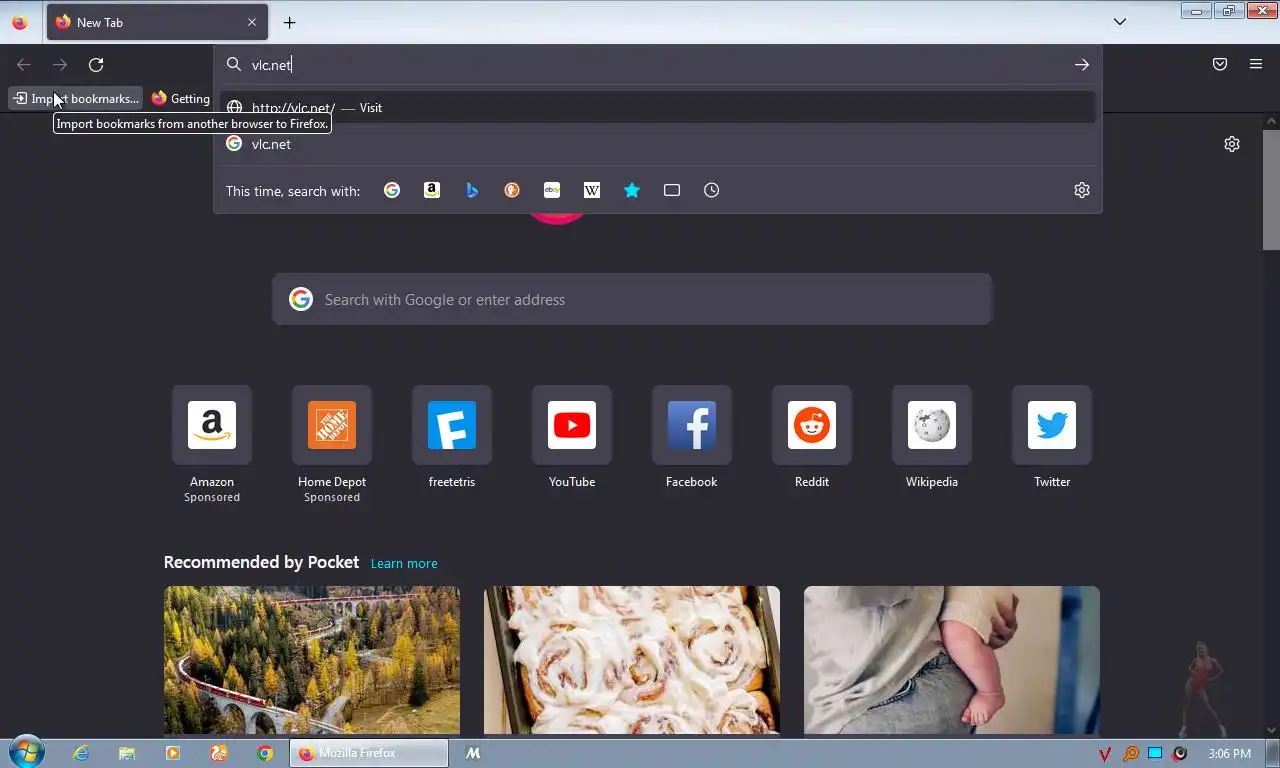Open the baby feet Pocket story thumbnail

952,660
